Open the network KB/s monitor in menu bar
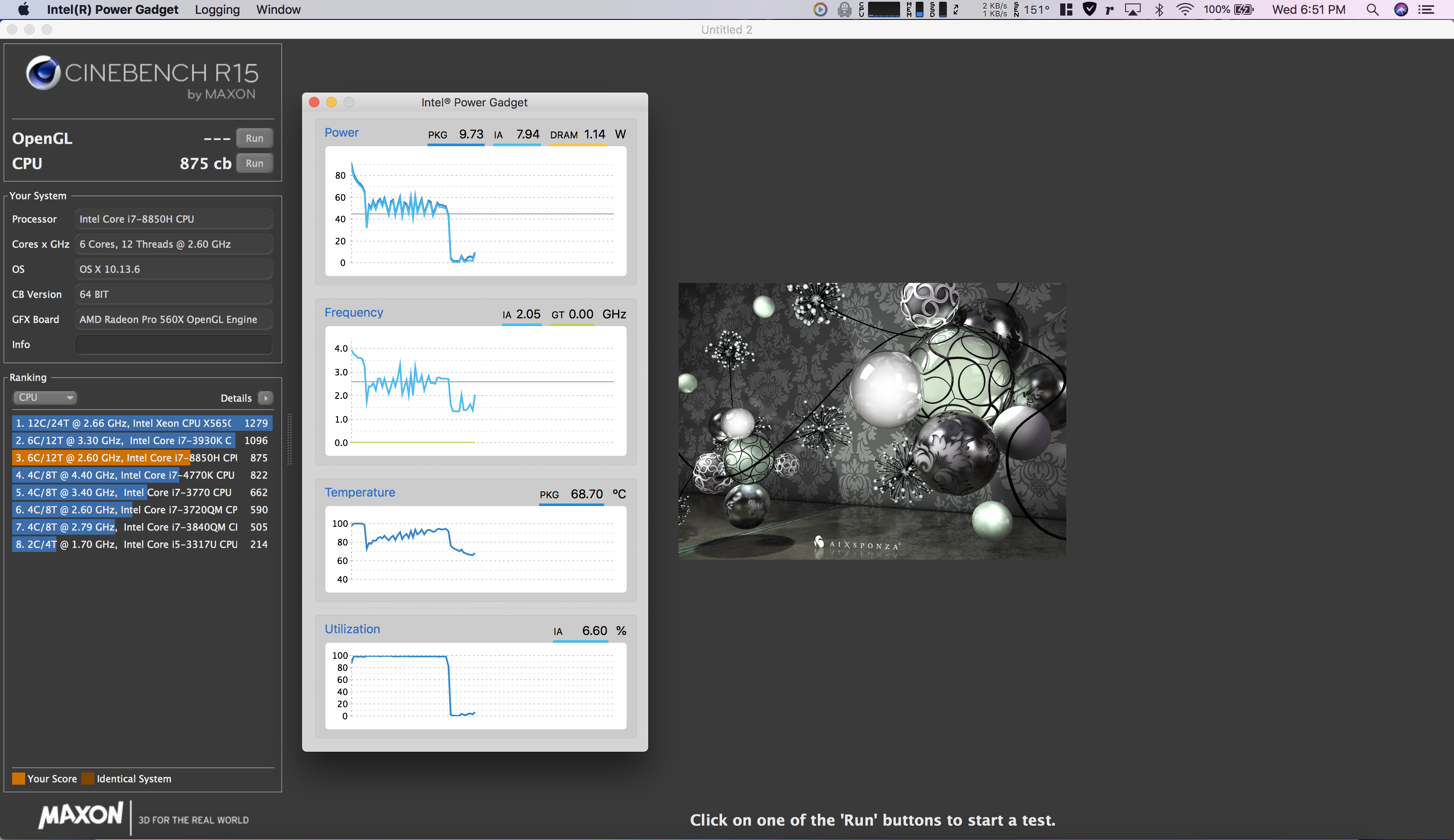 [995, 9]
